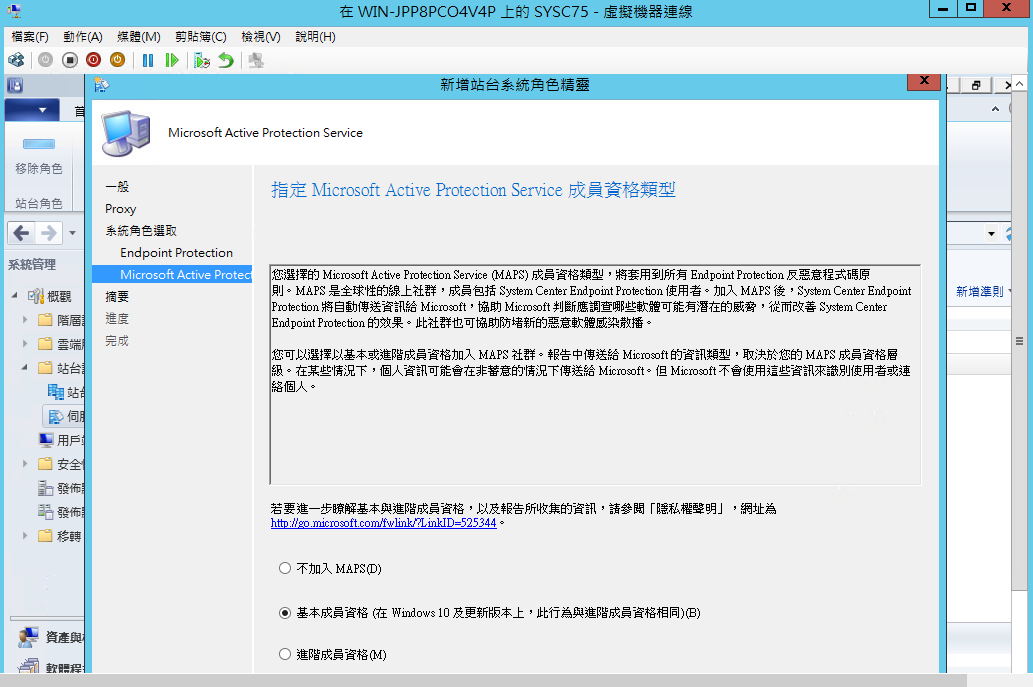
Task: Select Microsoft Active Protection Service step
Action: click(x=172, y=275)
